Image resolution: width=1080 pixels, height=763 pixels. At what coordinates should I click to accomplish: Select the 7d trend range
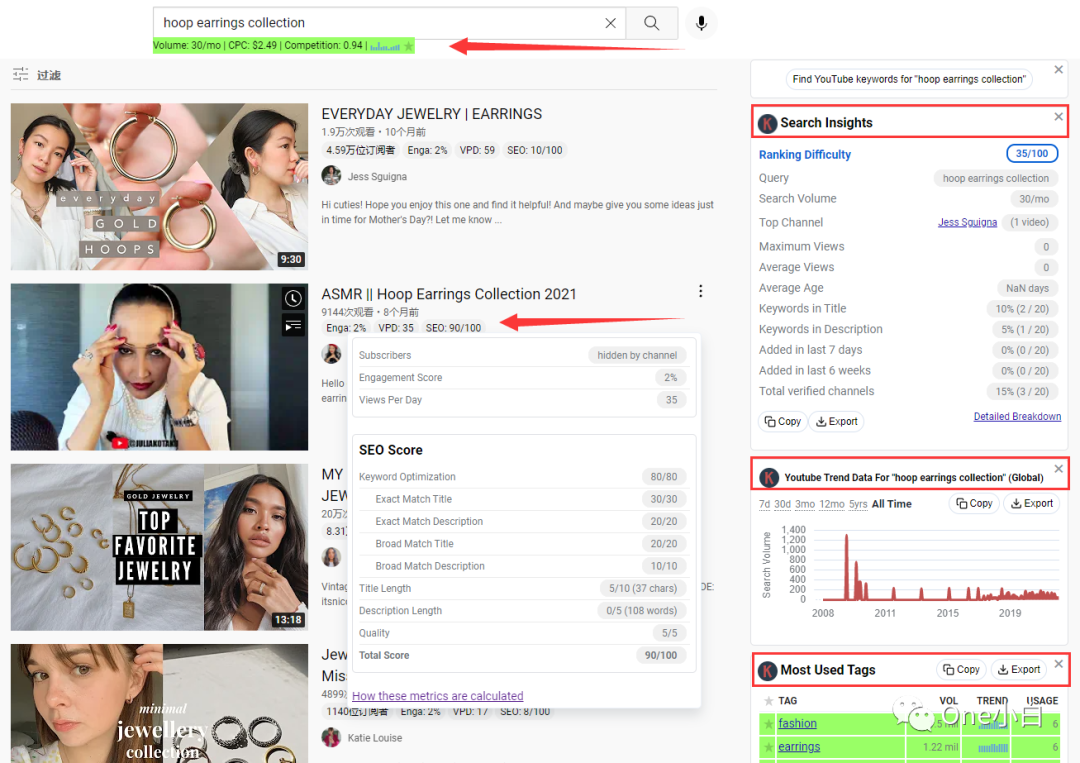tap(766, 504)
